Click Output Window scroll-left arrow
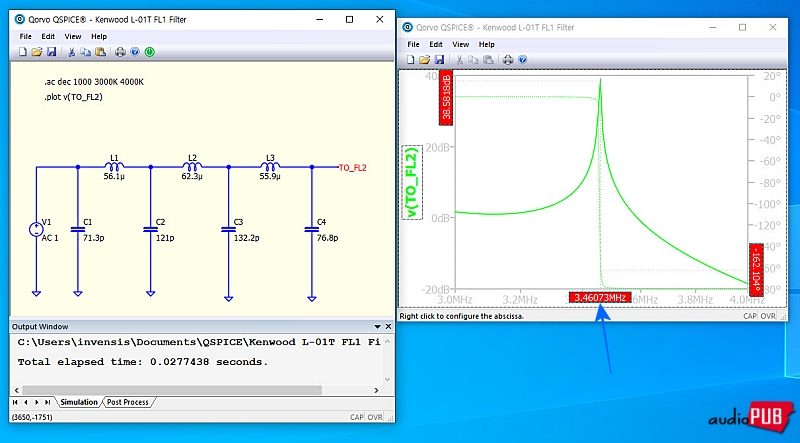Image resolution: width=800 pixels, height=443 pixels. tap(17, 390)
